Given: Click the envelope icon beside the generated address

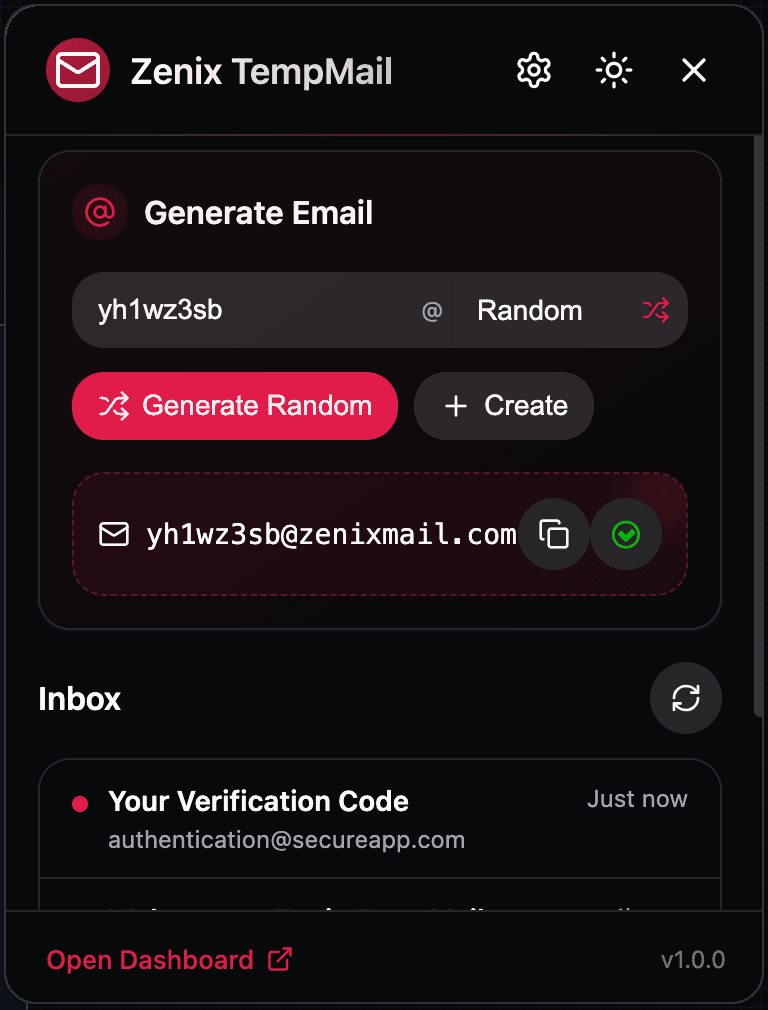Looking at the screenshot, I should click(114, 535).
